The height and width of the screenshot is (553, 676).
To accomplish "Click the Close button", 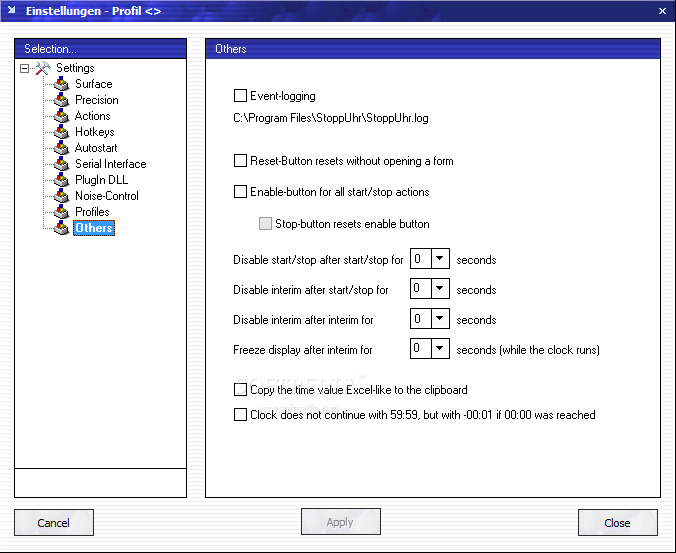I will [618, 522].
